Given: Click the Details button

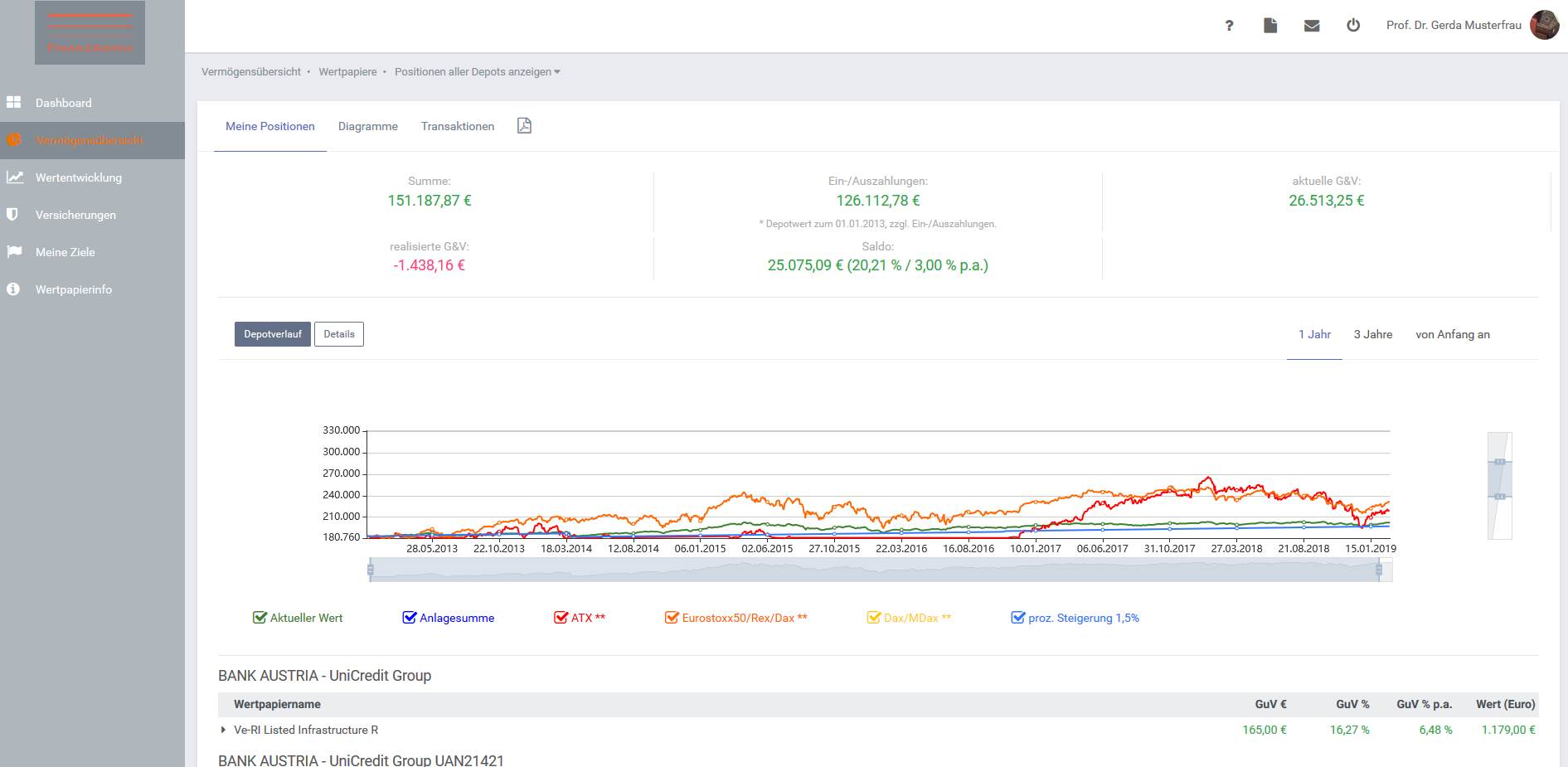Looking at the screenshot, I should click(x=338, y=334).
